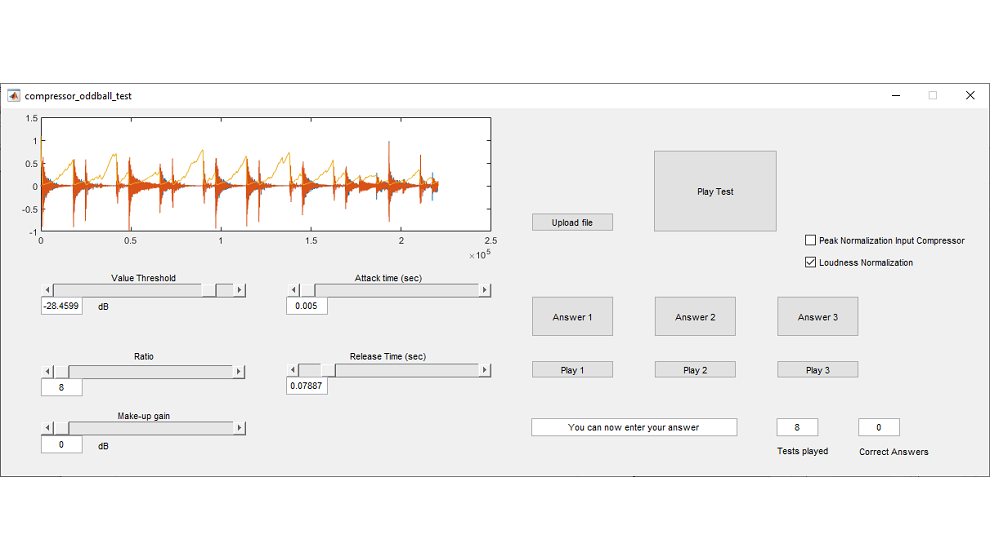Image resolution: width=990 pixels, height=560 pixels.
Task: Click Ratio slider left arrow
Action: (x=47, y=371)
